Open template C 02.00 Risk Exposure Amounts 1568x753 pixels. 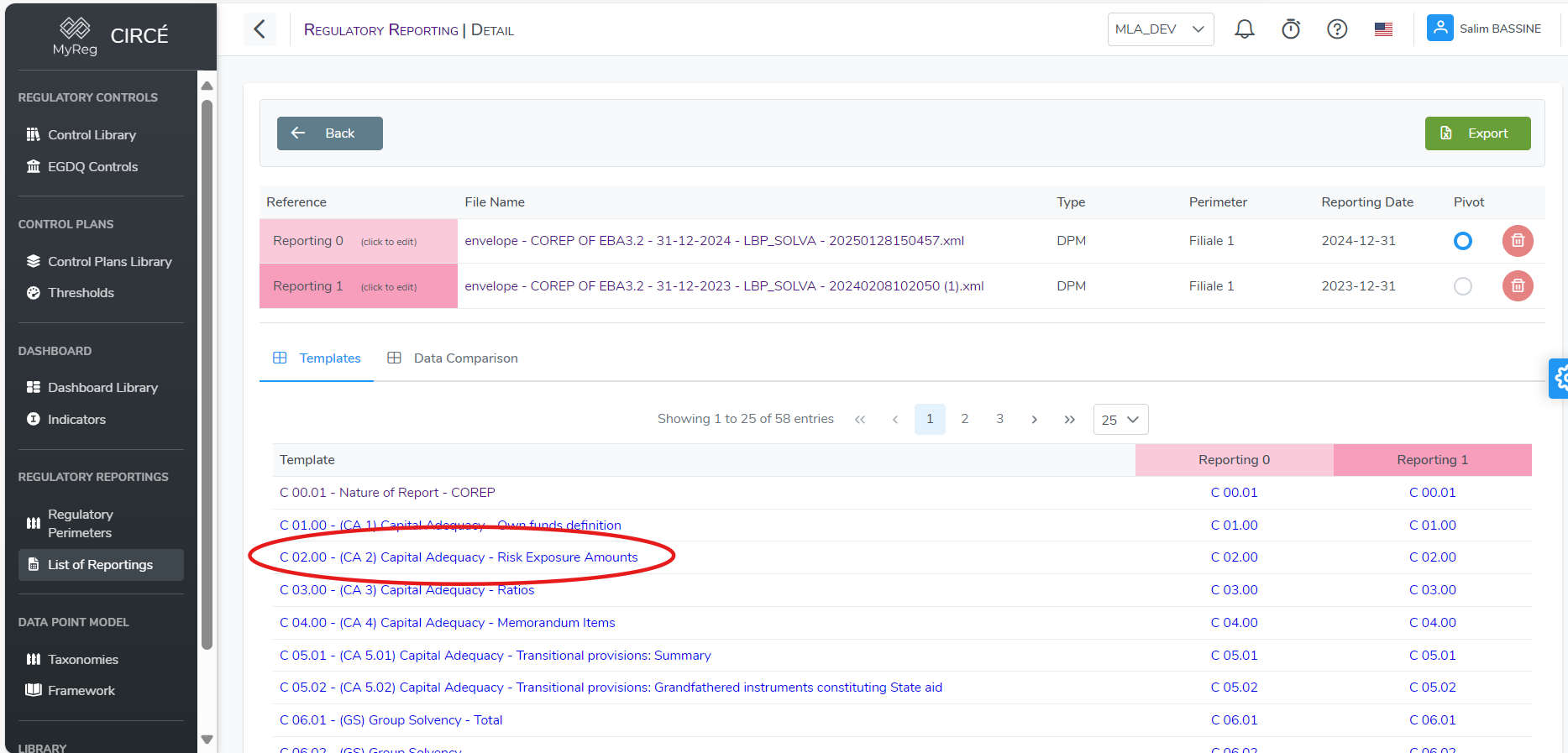pyautogui.click(x=459, y=557)
